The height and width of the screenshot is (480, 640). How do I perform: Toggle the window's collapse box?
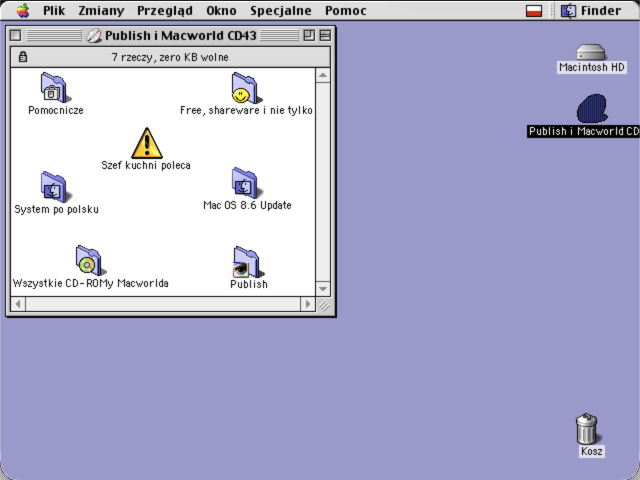[325, 36]
